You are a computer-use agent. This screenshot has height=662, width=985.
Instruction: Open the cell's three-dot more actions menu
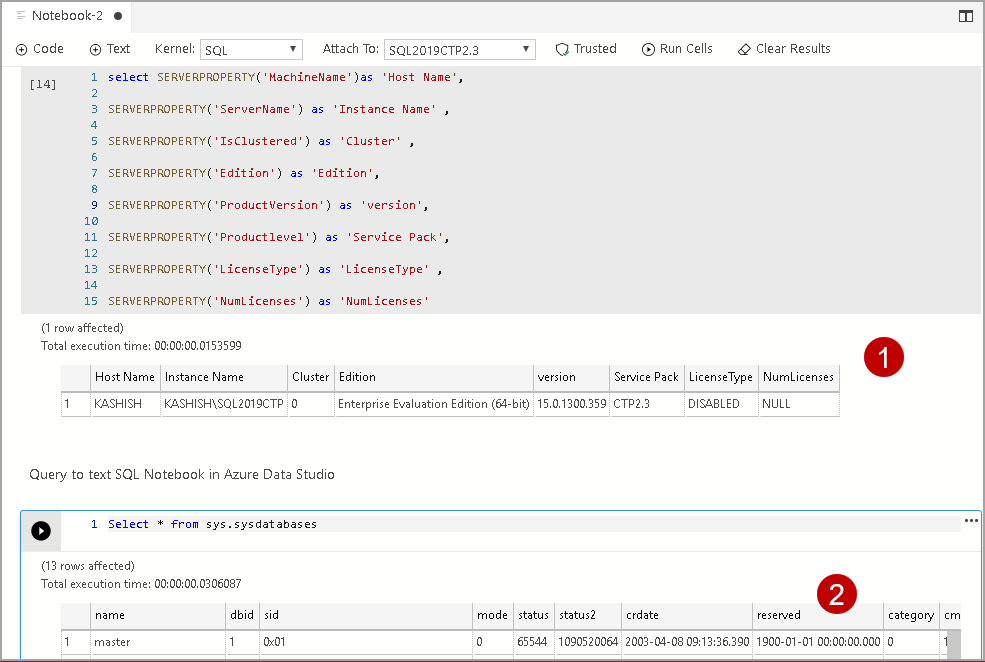coord(970,521)
